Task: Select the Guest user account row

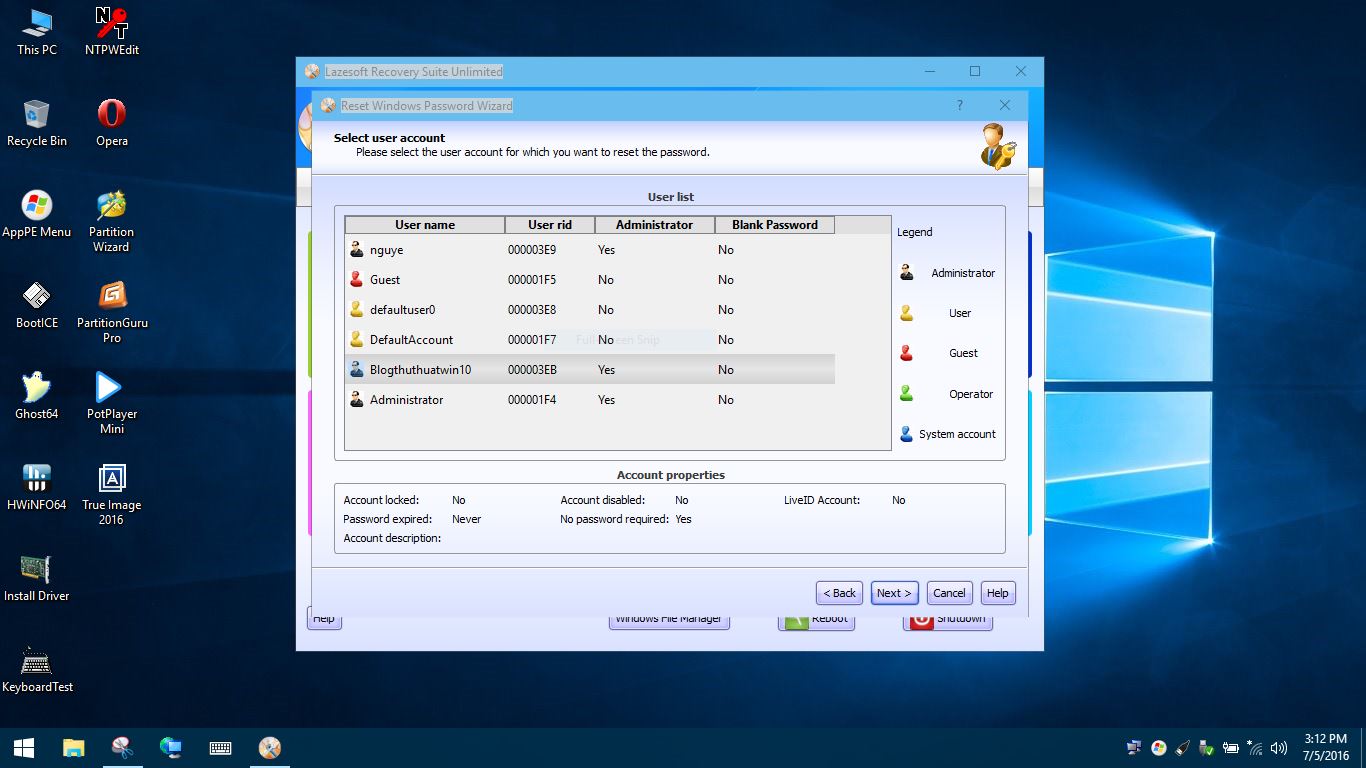Action: (x=590, y=280)
